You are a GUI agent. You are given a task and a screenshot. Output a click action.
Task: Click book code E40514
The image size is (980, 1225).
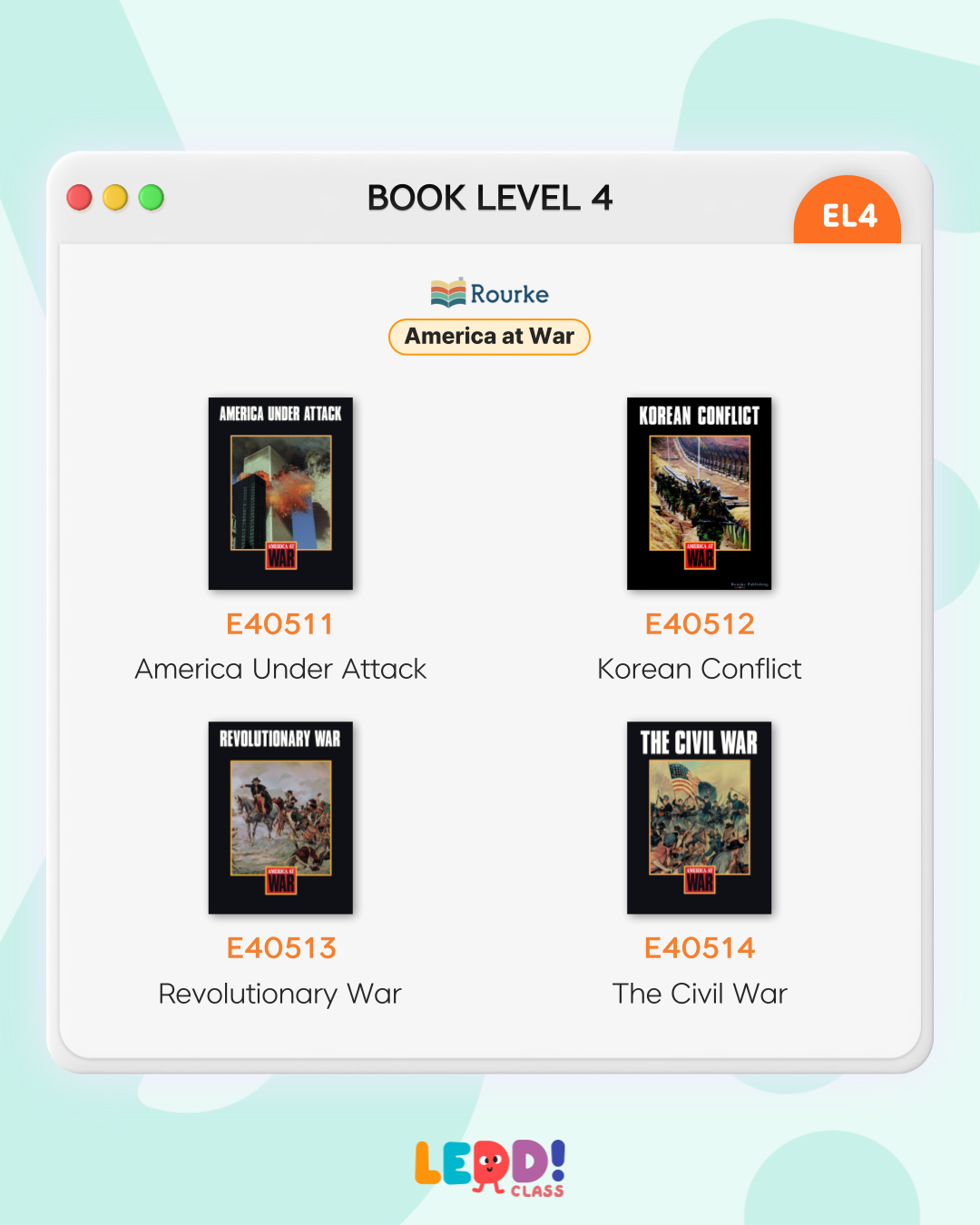tap(700, 948)
